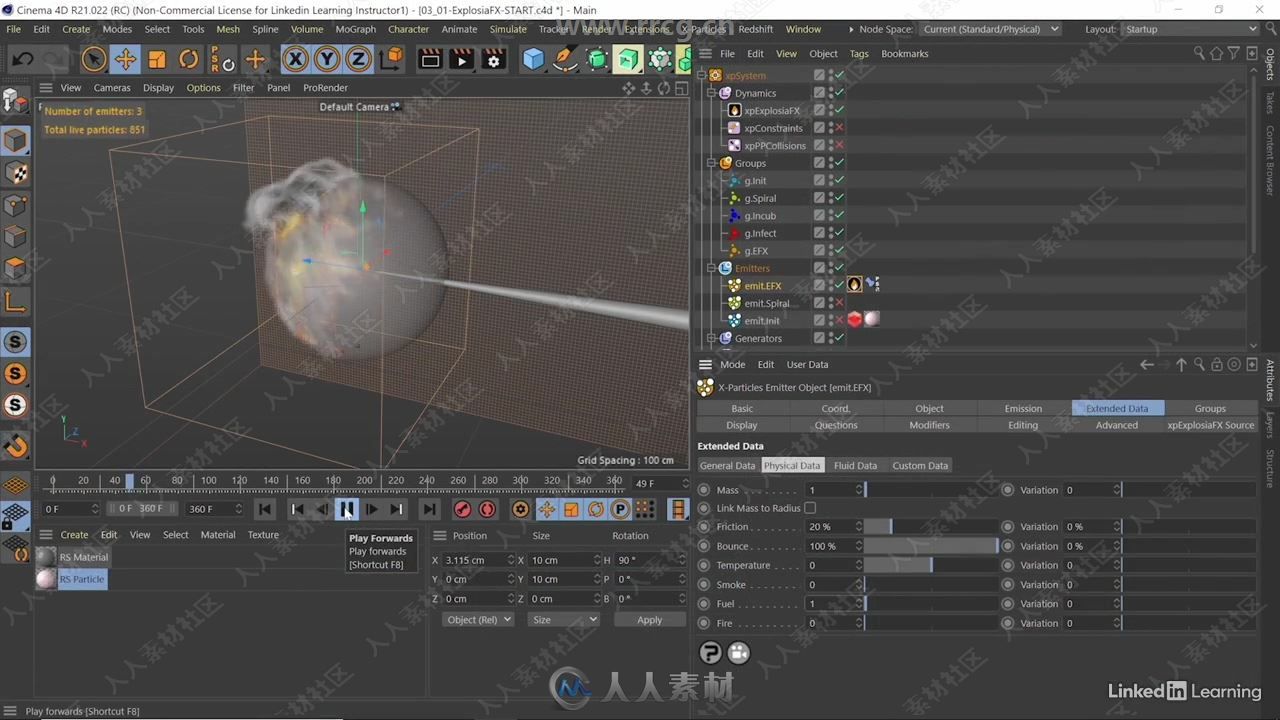The width and height of the screenshot is (1280, 720).
Task: Click the Fuel value field
Action: pos(834,604)
